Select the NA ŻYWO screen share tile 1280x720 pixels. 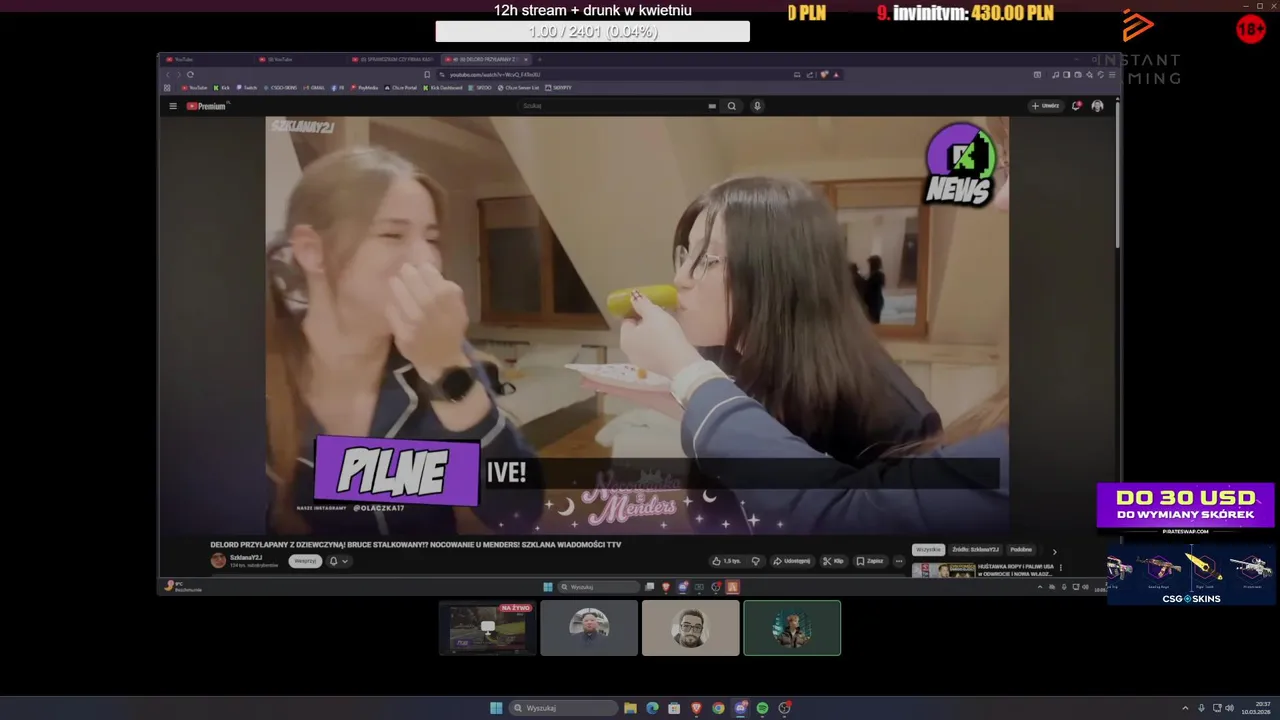pyautogui.click(x=488, y=628)
